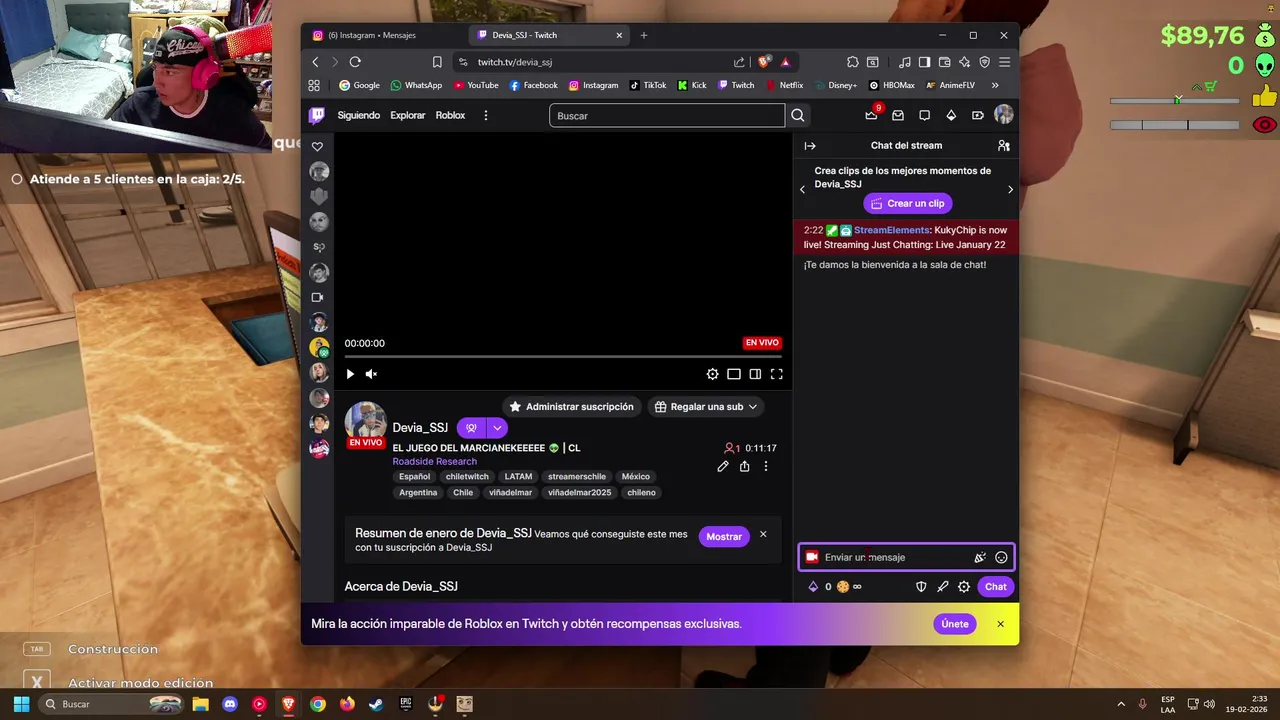Open the emote picker in chat

(1001, 557)
